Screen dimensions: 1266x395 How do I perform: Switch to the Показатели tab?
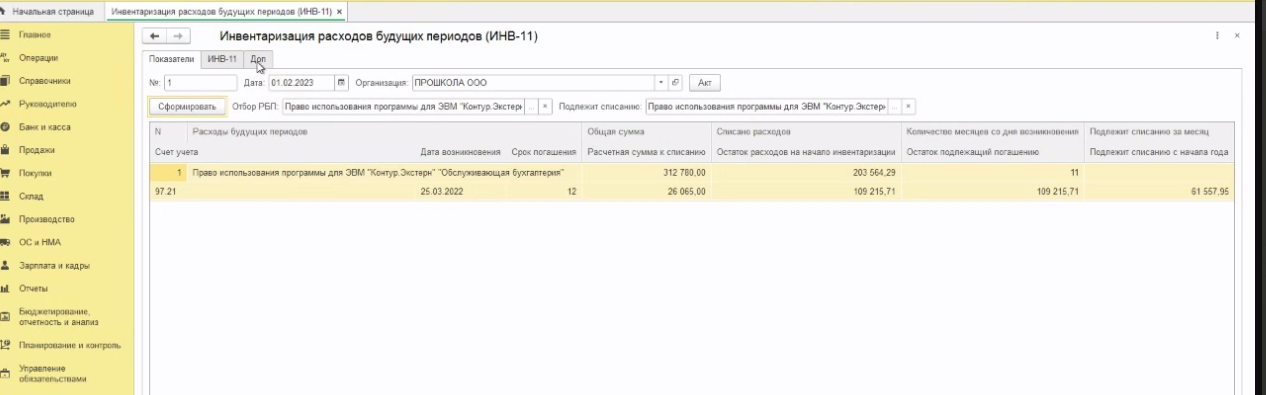pos(171,59)
